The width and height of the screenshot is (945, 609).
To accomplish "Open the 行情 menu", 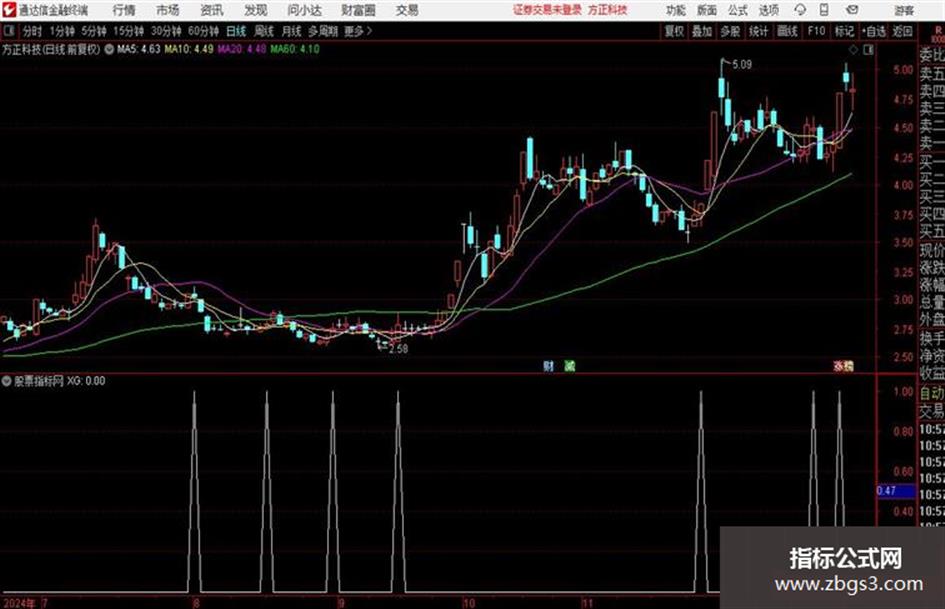I will (124, 10).
